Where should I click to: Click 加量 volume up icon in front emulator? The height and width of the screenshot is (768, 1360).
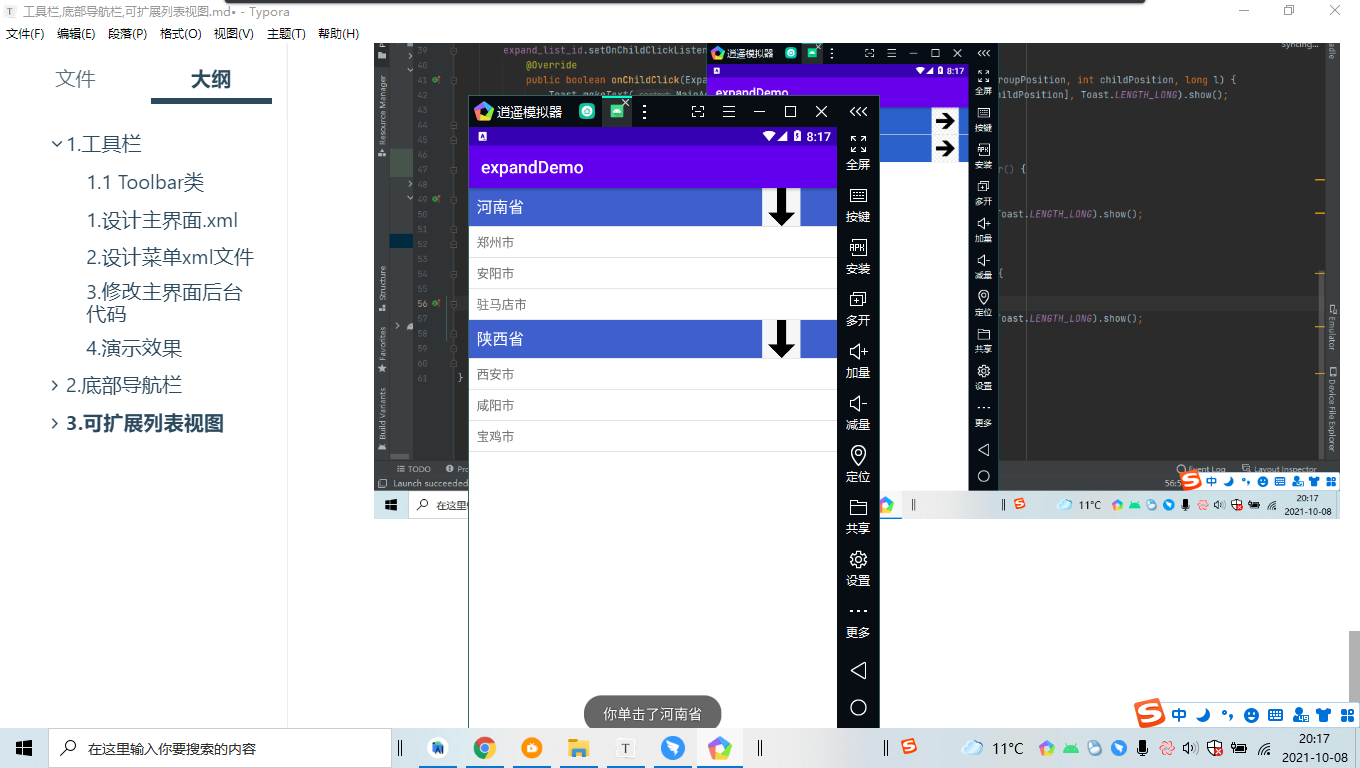pyautogui.click(x=858, y=351)
